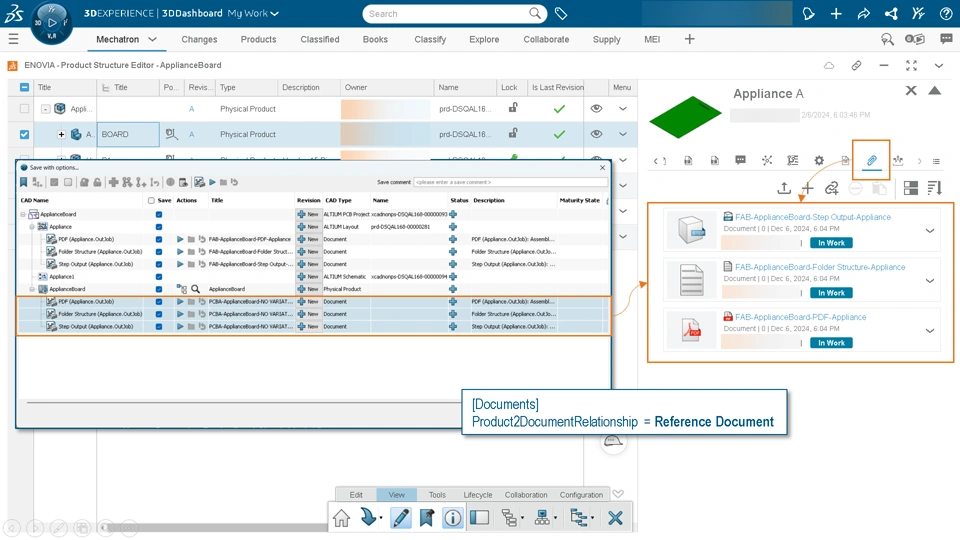
Task: Click the upload document icon
Action: click(784, 188)
